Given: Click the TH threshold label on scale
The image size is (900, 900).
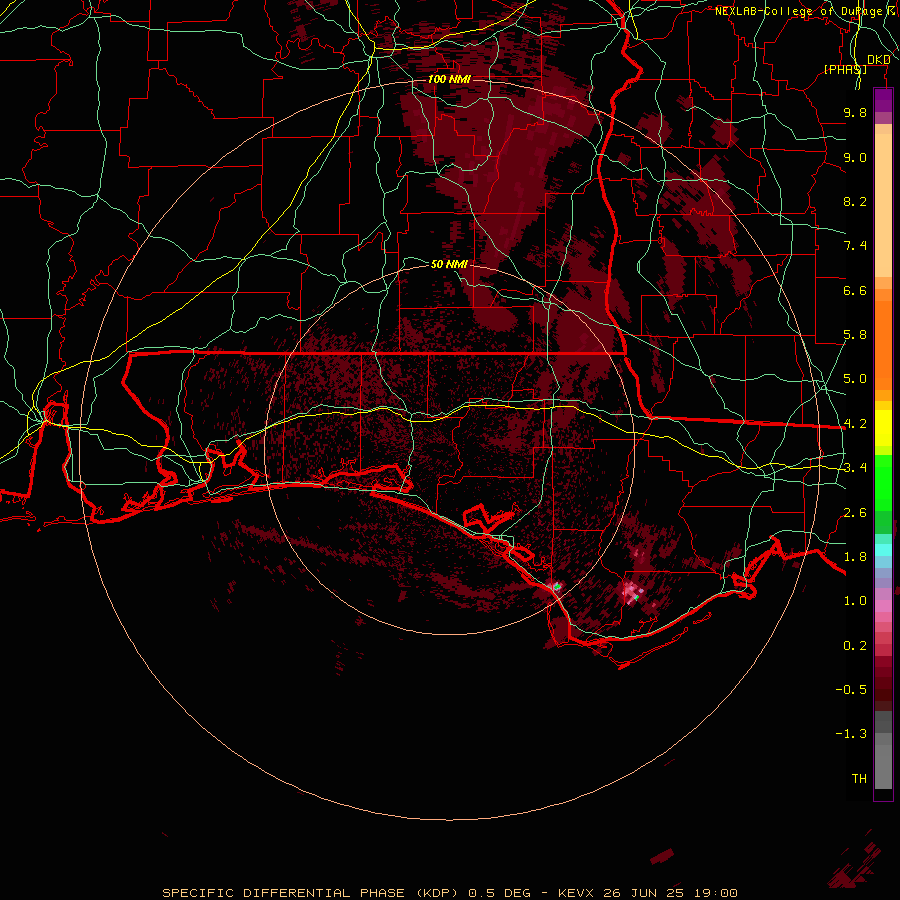Looking at the screenshot, I should [x=859, y=779].
